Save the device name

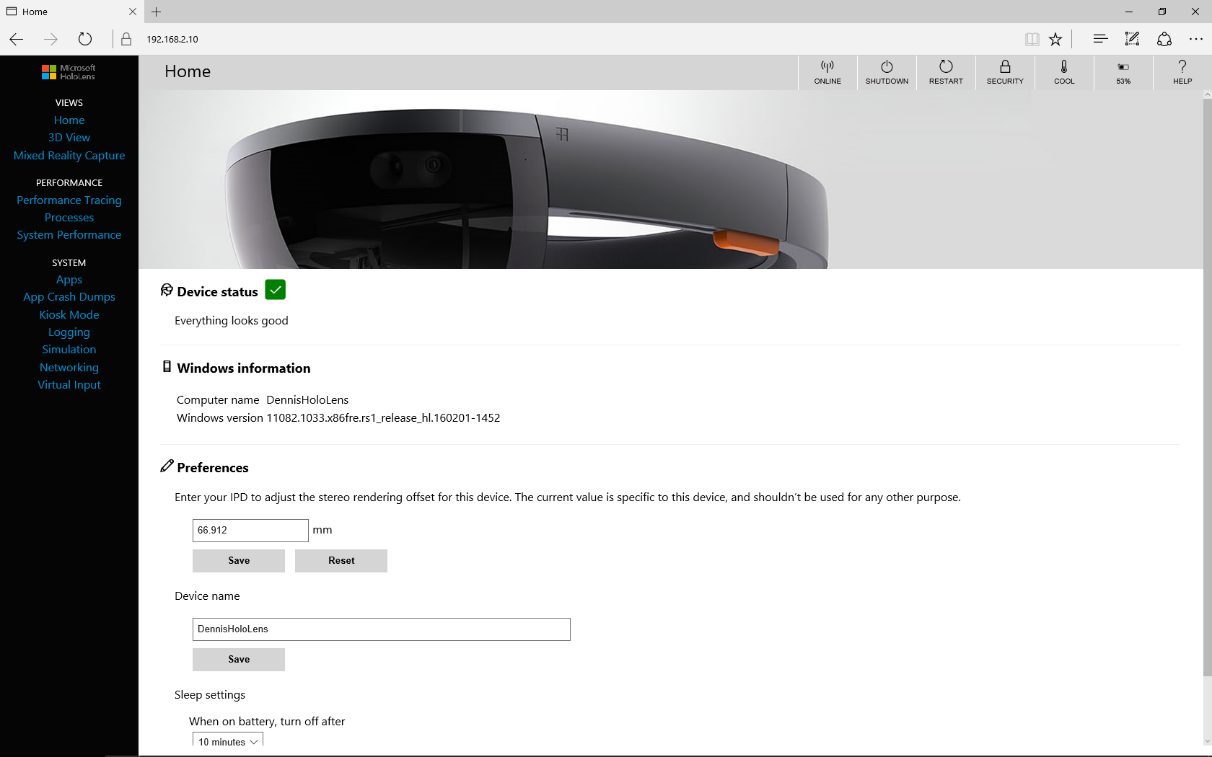(x=239, y=659)
